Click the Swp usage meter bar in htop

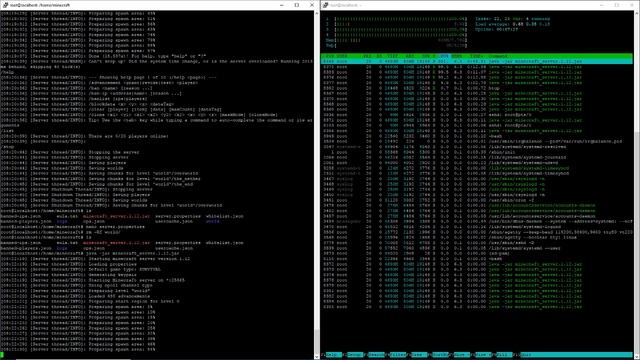[396, 45]
